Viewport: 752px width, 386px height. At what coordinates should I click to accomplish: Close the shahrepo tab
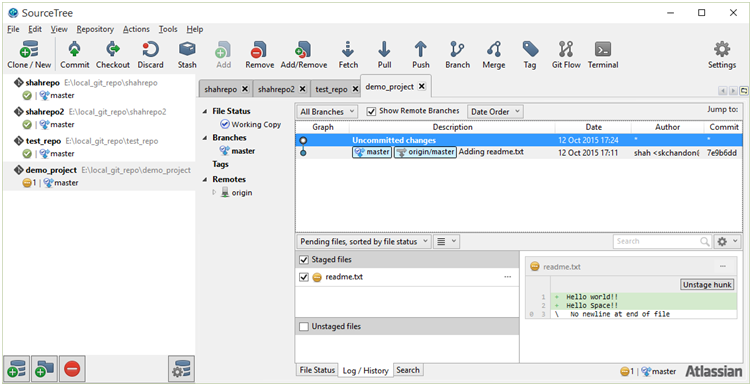(x=245, y=89)
